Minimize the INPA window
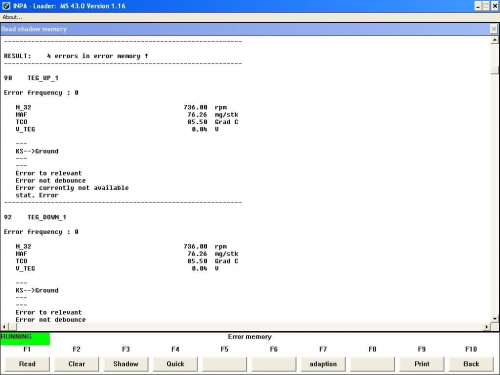 pyautogui.click(x=478, y=6)
